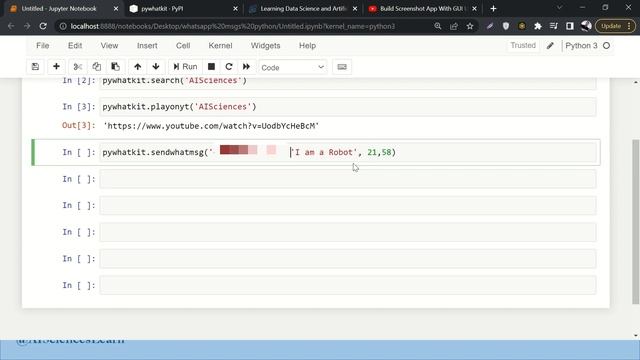This screenshot has width=640, height=360.
Task: Click the first empty code cell
Action: 348,179
